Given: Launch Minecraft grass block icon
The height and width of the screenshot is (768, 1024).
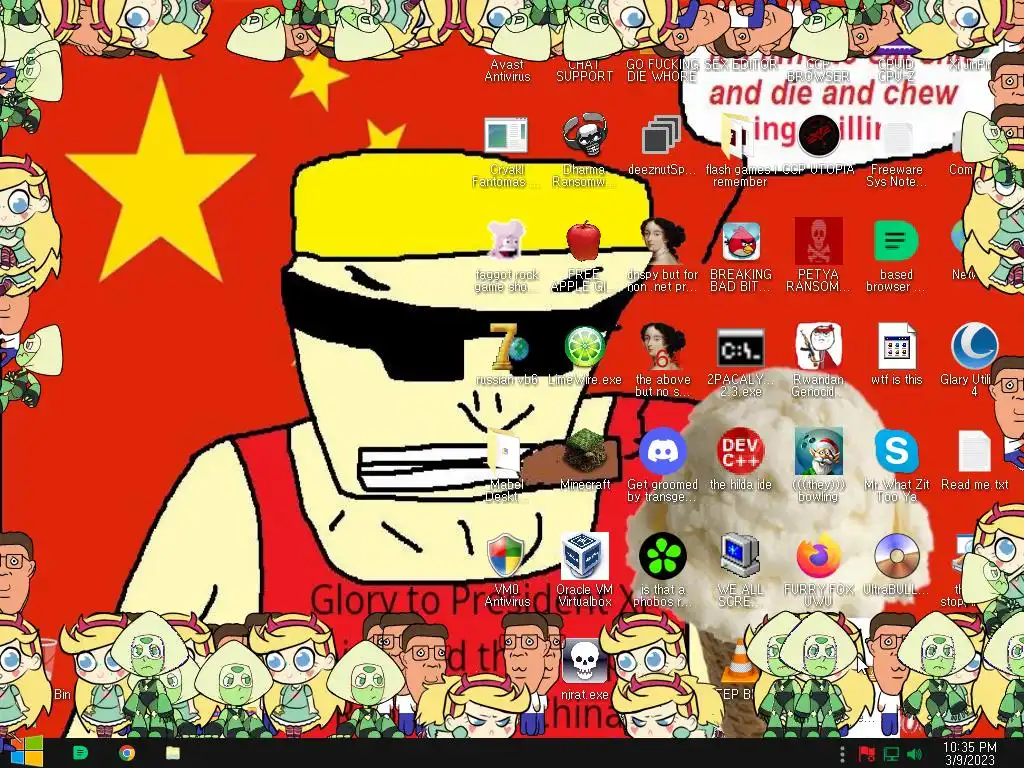Looking at the screenshot, I should pyautogui.click(x=586, y=451).
